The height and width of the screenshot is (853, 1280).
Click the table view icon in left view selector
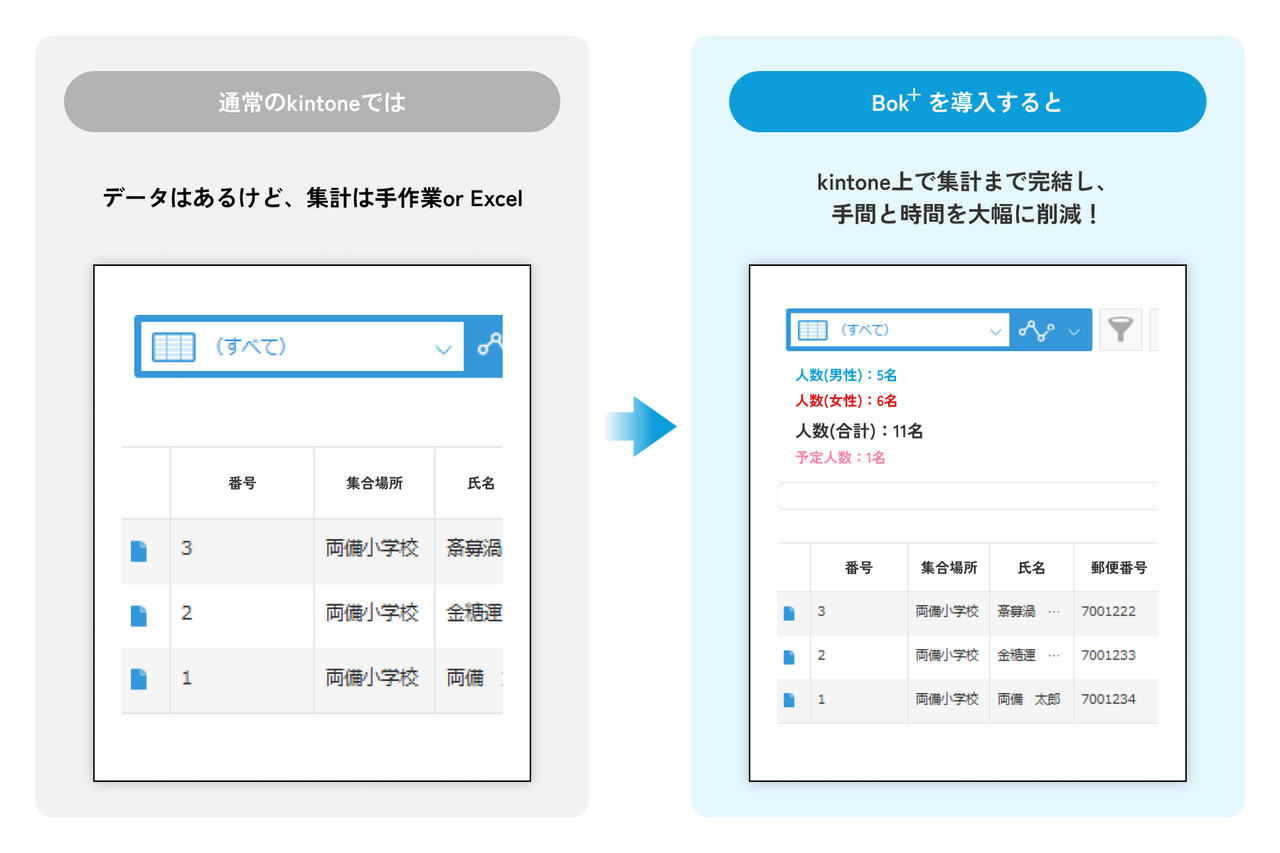173,347
